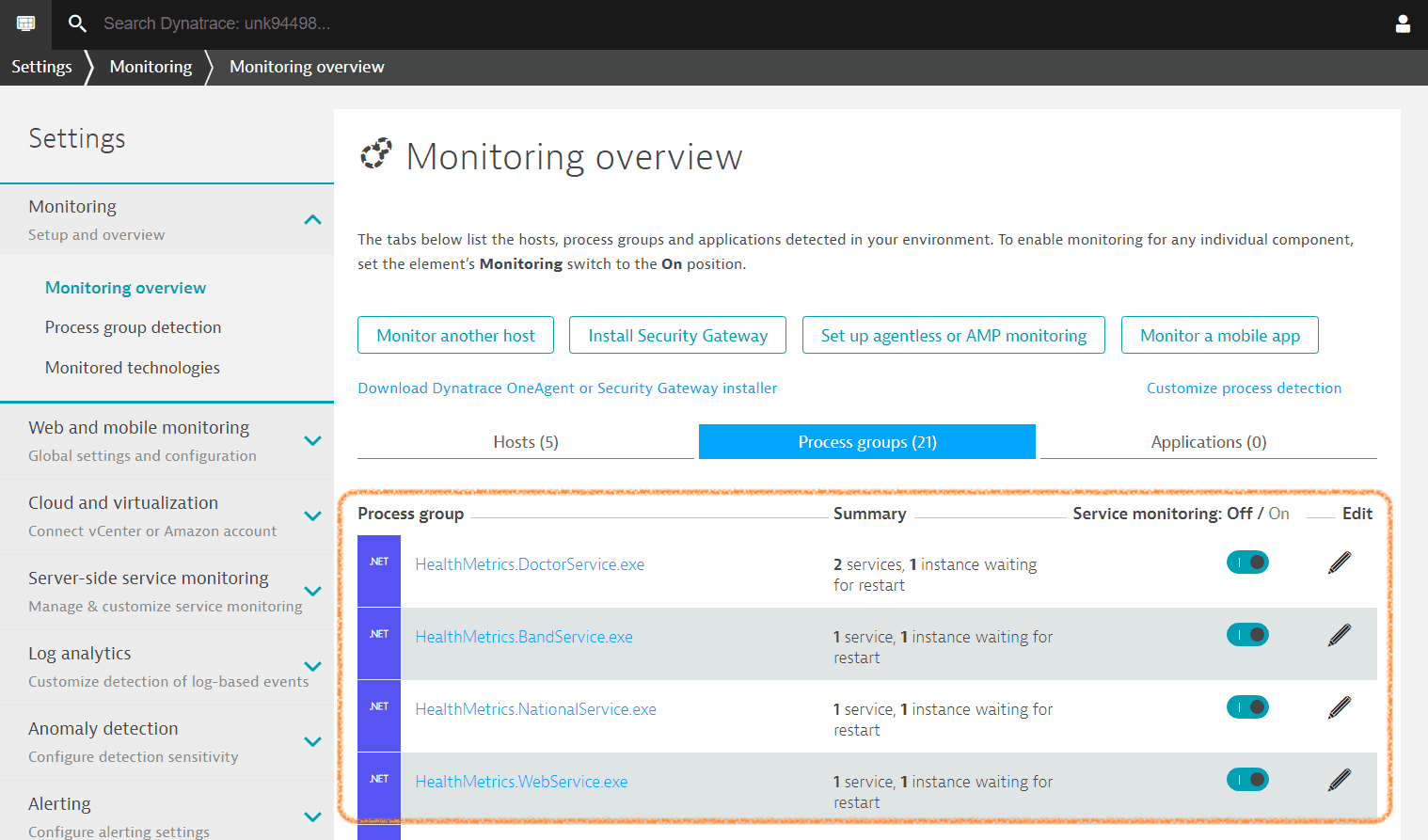Open Process group detection settings
Image resolution: width=1428 pixels, height=840 pixels.
(133, 327)
